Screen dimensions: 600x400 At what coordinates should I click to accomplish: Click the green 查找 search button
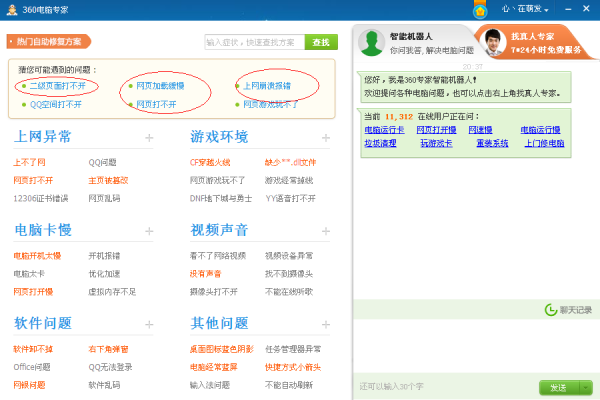(321, 42)
